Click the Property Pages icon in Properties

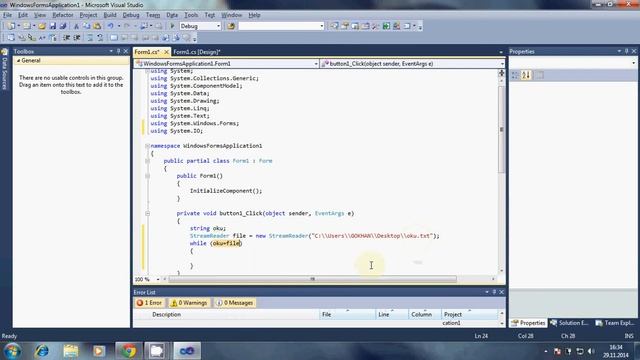point(539,75)
